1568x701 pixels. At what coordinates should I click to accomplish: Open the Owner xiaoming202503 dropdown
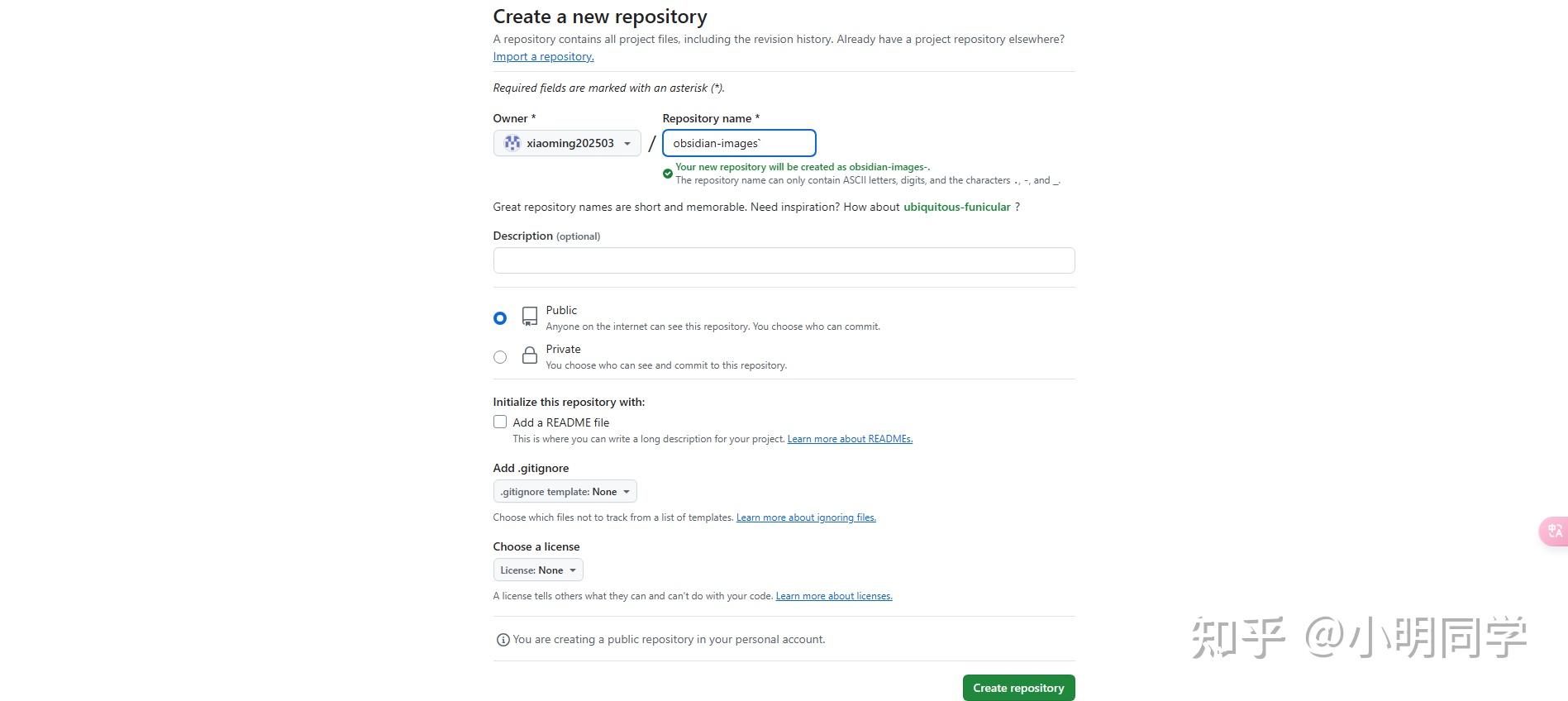567,143
